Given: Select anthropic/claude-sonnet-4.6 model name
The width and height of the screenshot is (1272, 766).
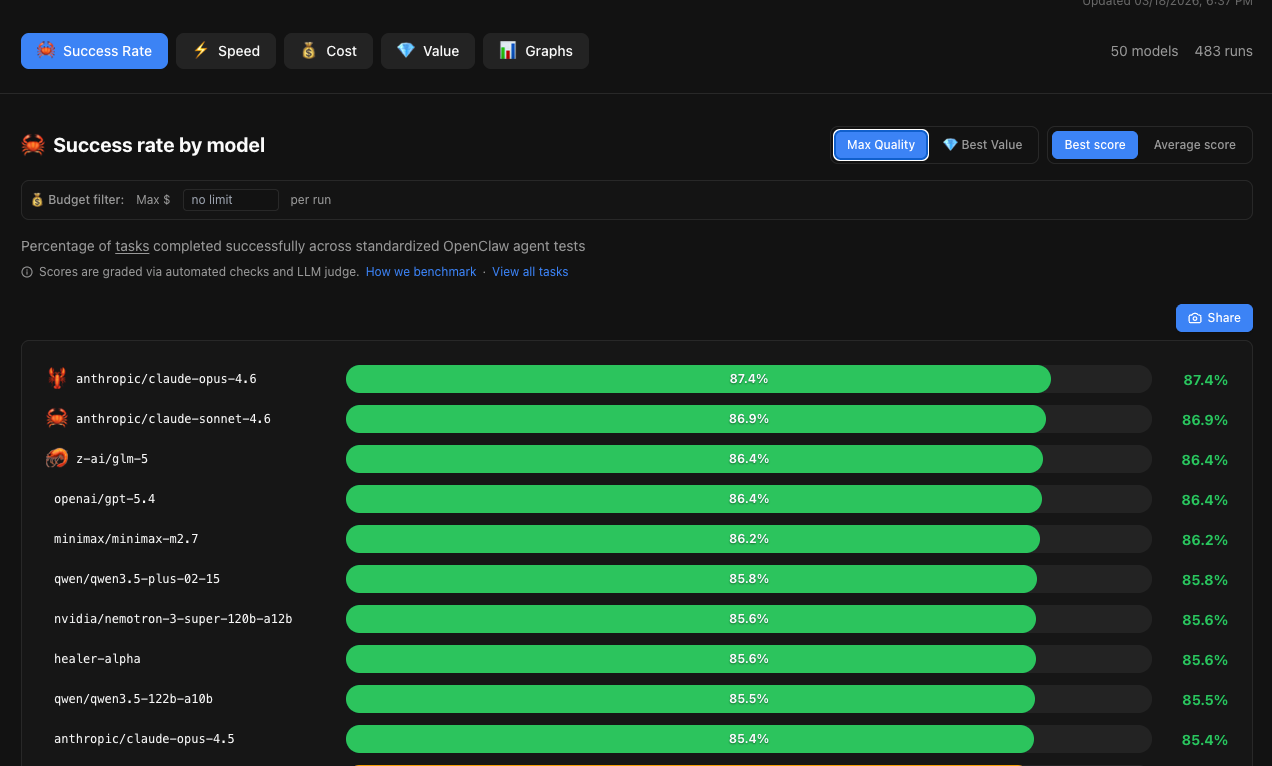Looking at the screenshot, I should (173, 419).
